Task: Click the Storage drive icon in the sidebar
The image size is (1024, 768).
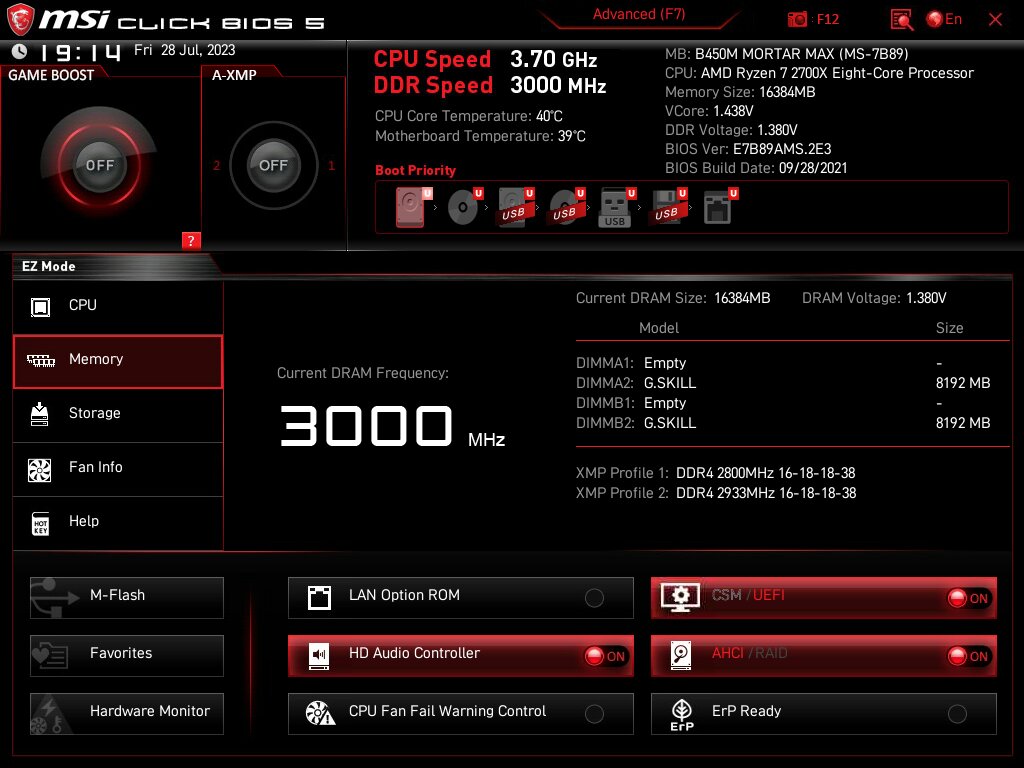Action: pyautogui.click(x=40, y=414)
